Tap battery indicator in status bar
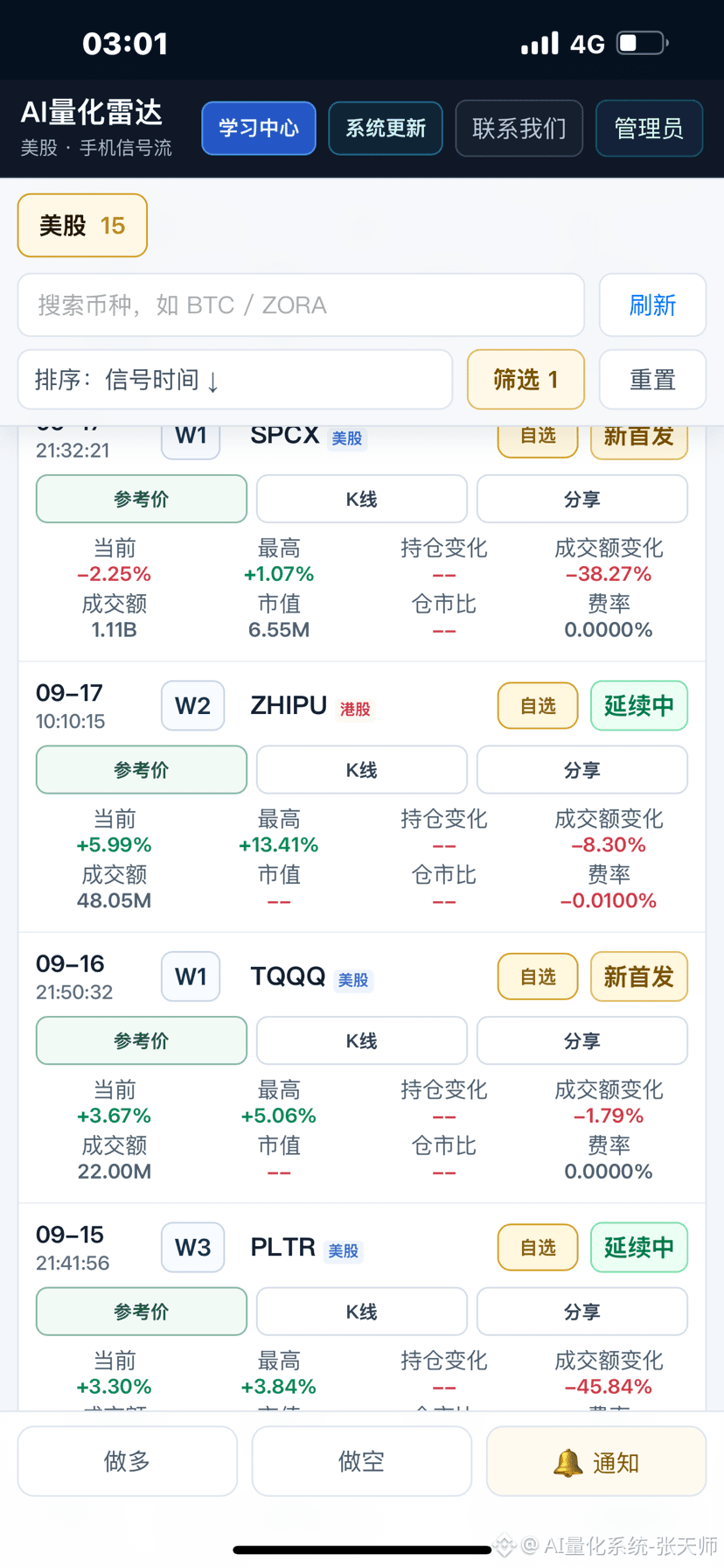 click(x=642, y=43)
